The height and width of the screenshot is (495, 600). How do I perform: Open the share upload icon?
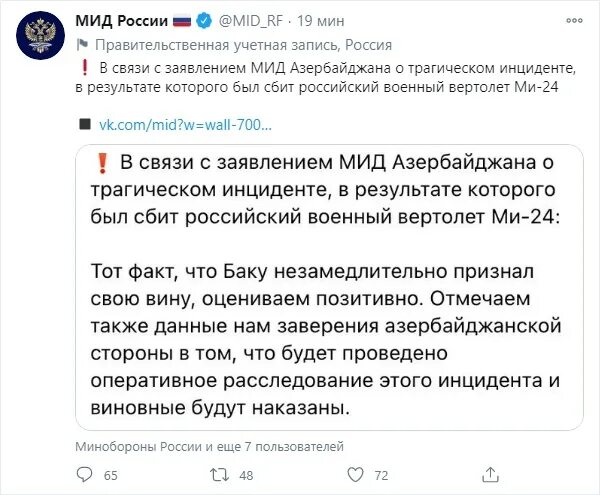490,474
